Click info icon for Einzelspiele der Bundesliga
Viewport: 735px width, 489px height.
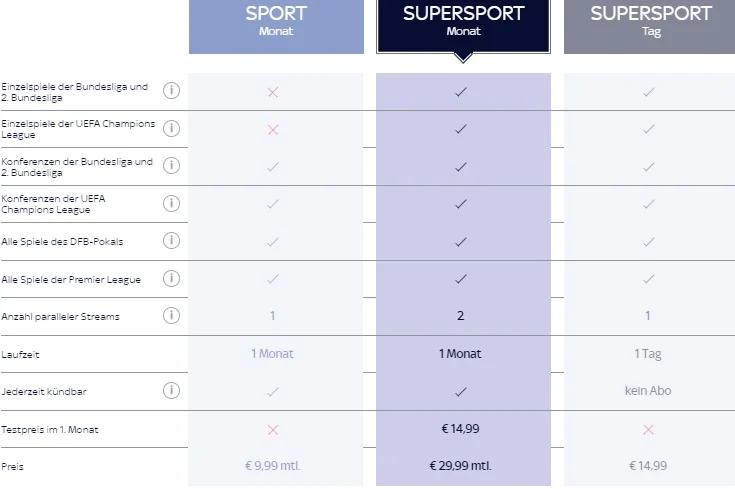[171, 91]
